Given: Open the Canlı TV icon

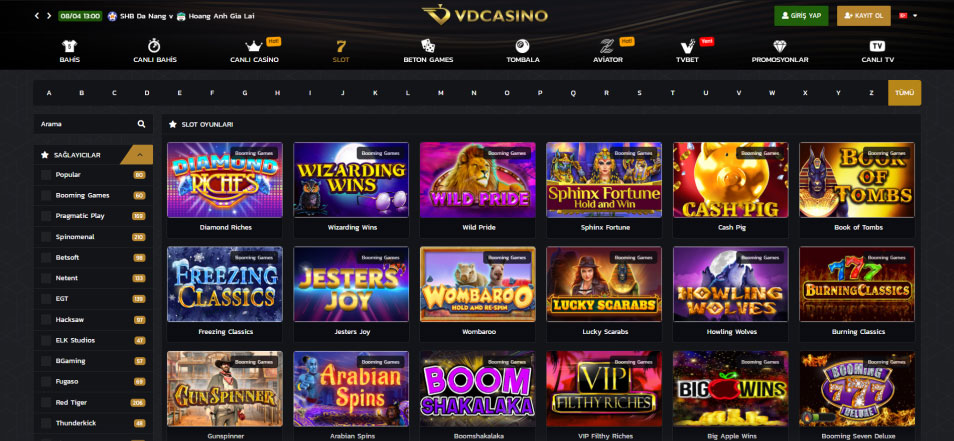Looking at the screenshot, I should (877, 46).
